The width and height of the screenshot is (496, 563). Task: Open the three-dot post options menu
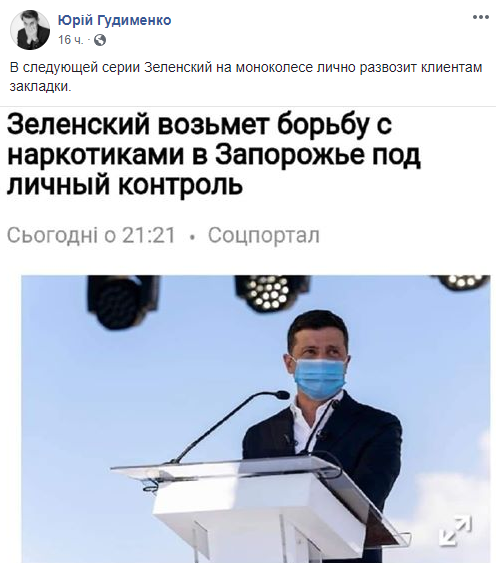click(481, 17)
